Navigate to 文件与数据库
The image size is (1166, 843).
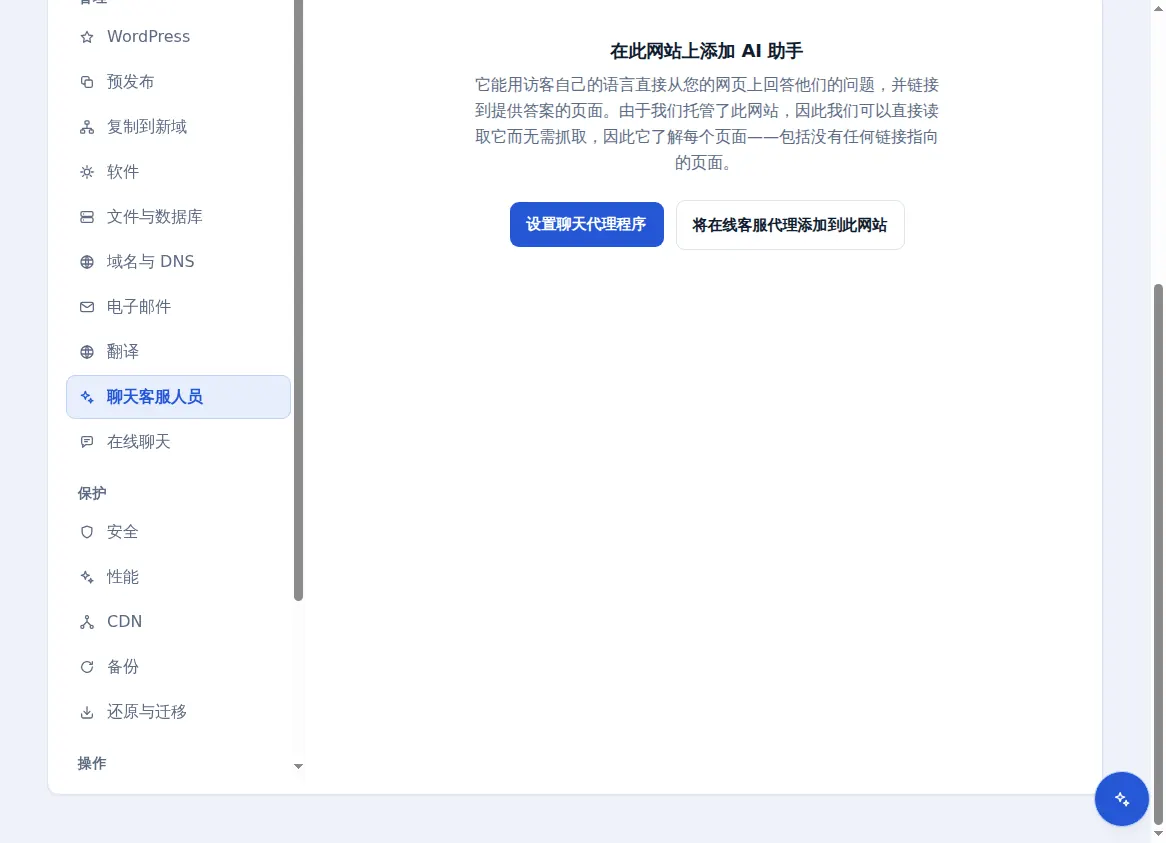178,217
